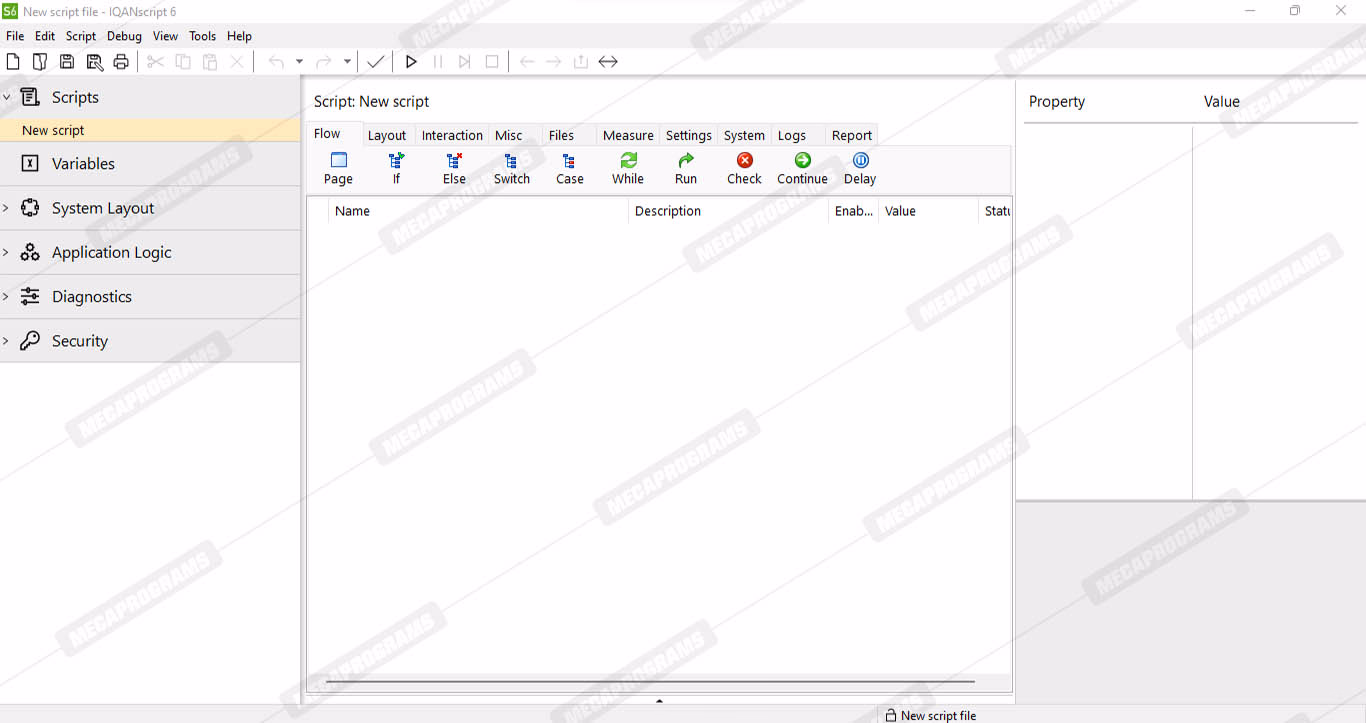Open the Variables panel
The height and width of the screenshot is (723, 1366).
pos(83,164)
